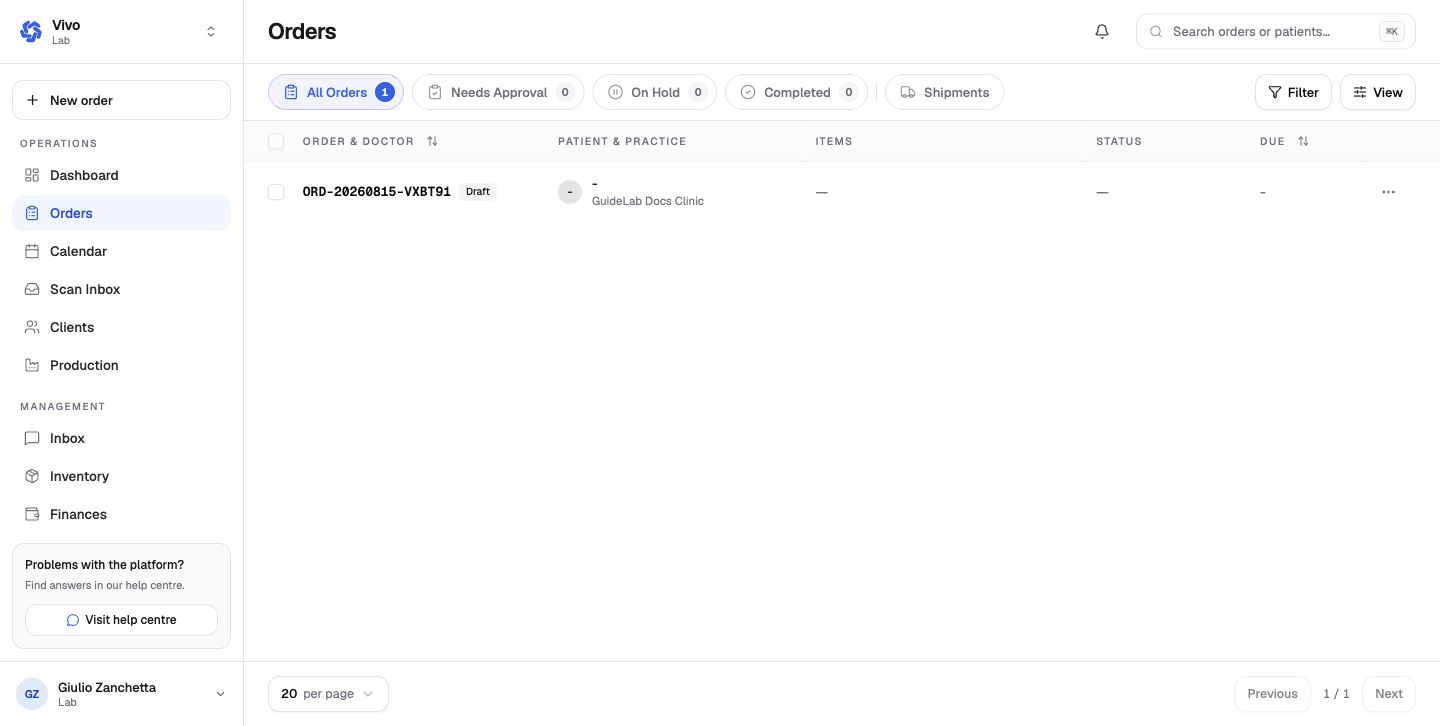Open order ORD-20260815-VXBT91
This screenshot has height=726, width=1440.
point(377,192)
